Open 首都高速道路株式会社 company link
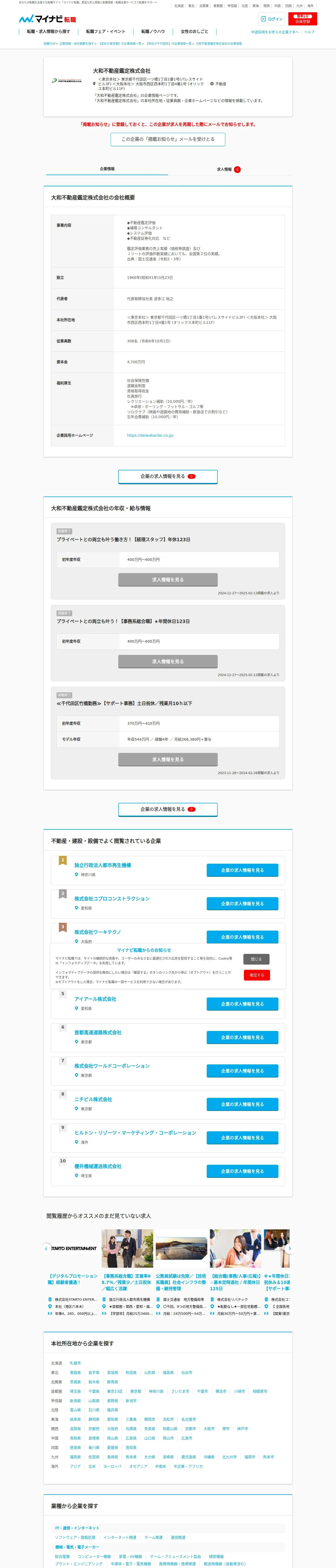Viewport: 336px width, 1568px height. pos(98,1032)
